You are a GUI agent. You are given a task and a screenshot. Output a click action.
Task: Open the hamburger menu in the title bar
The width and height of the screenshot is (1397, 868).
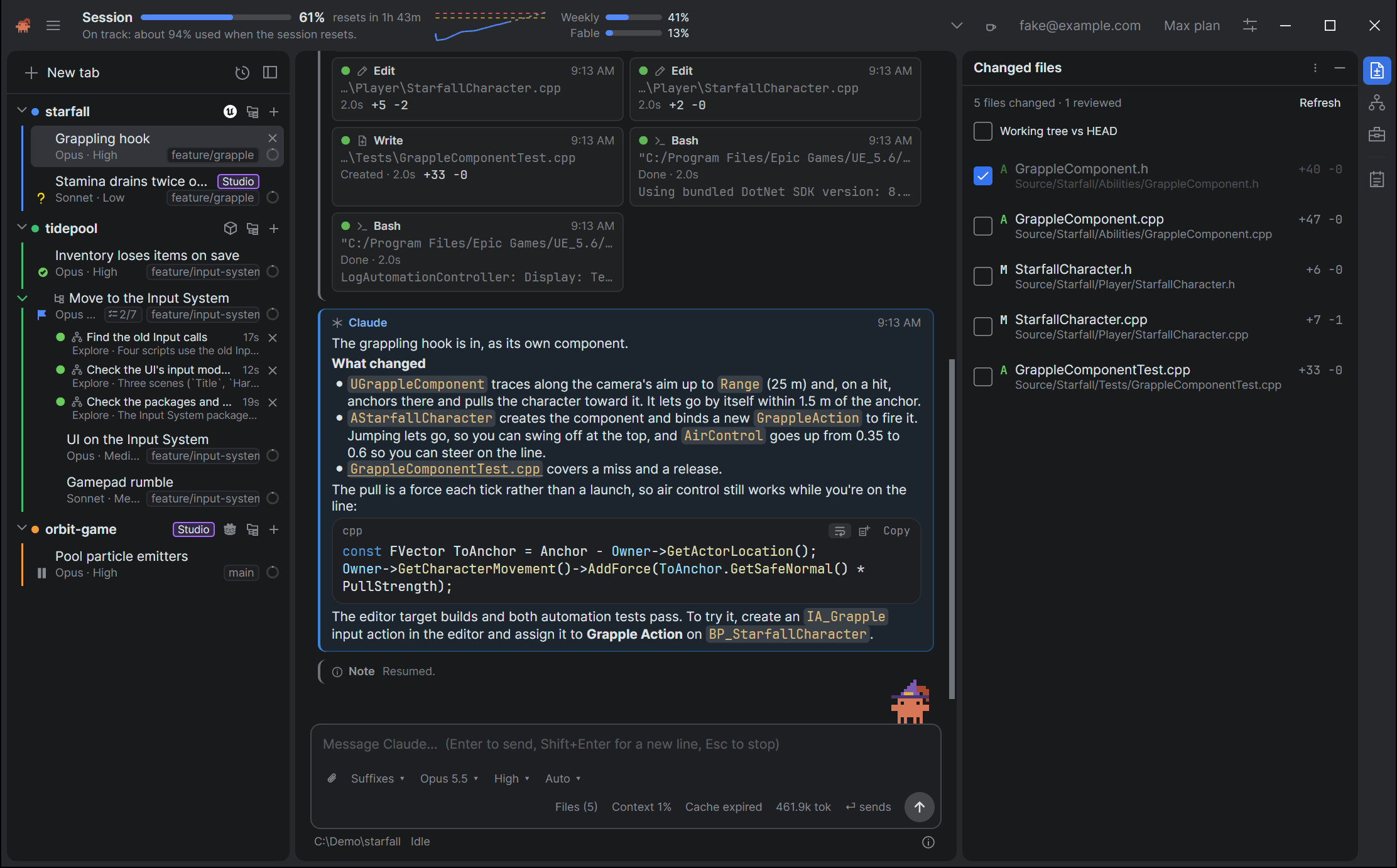pos(53,26)
